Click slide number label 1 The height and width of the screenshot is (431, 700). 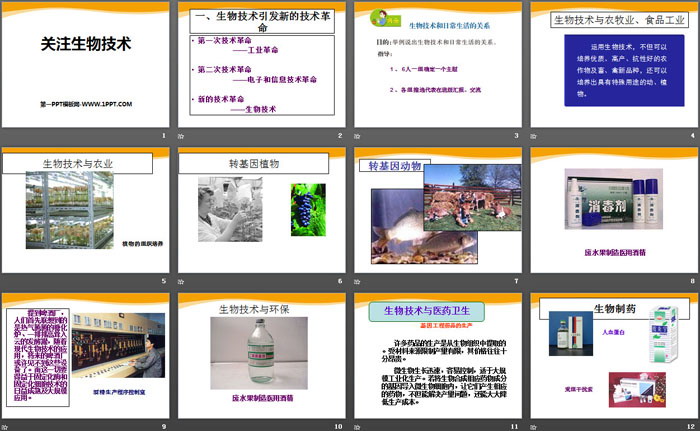tap(164, 135)
